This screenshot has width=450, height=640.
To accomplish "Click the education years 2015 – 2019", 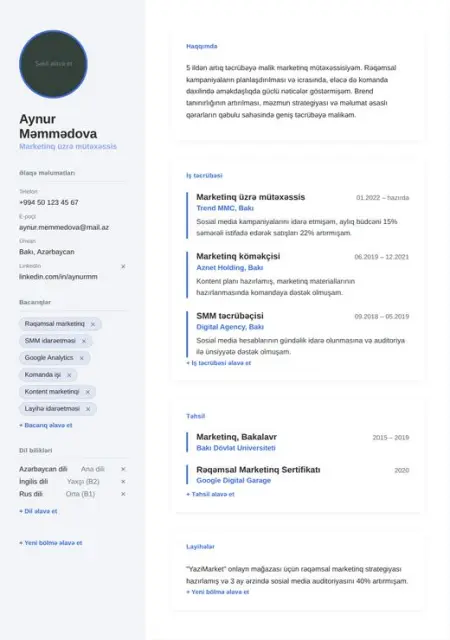I will coord(391,438).
